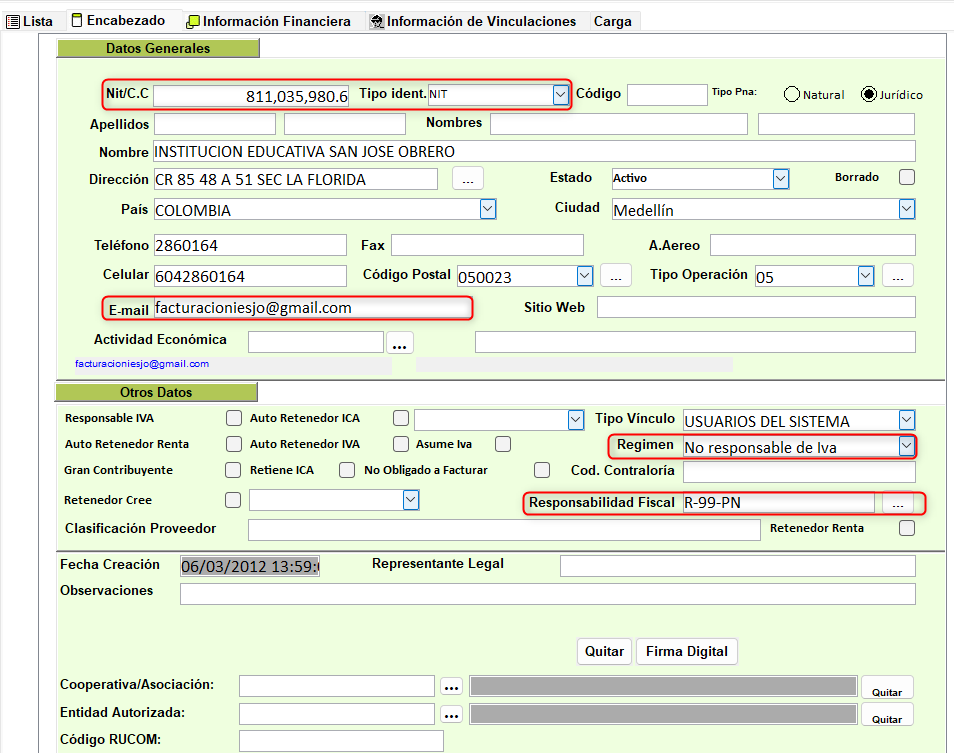
Task: Click ellipsis button beside Tipo Operación
Action: click(898, 275)
